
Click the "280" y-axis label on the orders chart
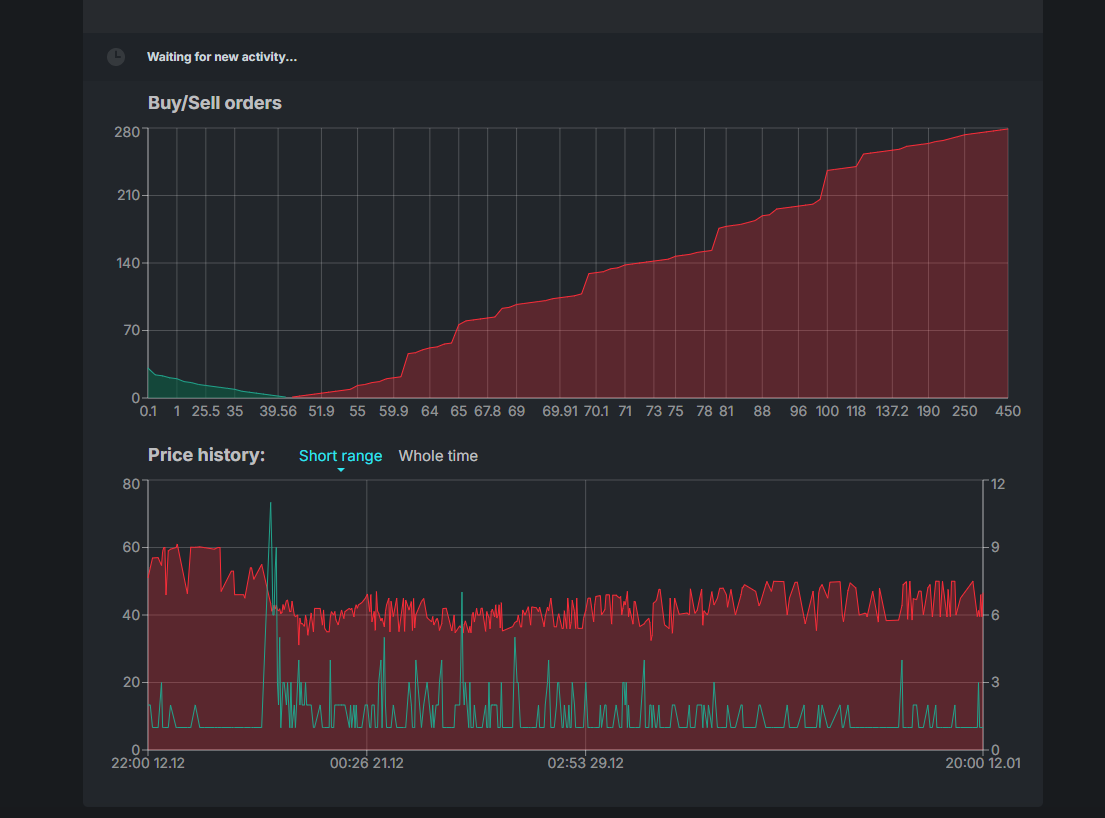[128, 130]
